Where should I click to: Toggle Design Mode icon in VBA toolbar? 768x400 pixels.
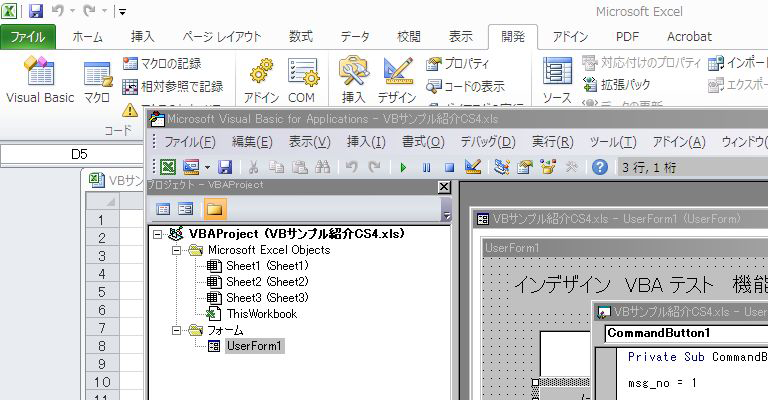coord(473,167)
